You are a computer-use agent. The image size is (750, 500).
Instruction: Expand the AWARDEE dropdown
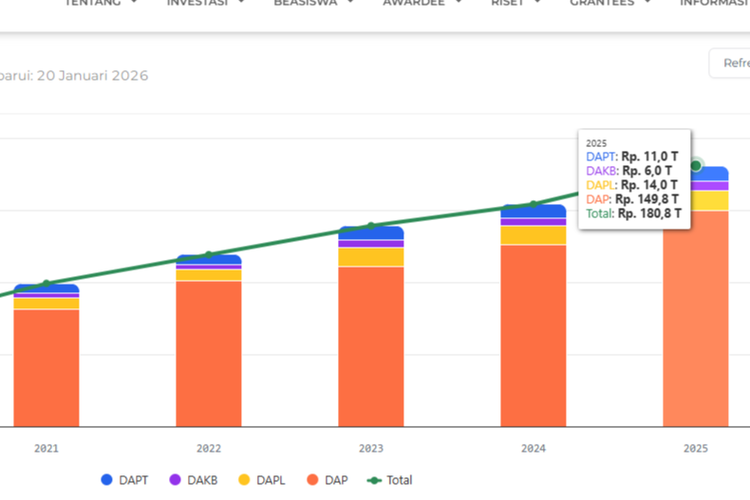[x=422, y=3]
